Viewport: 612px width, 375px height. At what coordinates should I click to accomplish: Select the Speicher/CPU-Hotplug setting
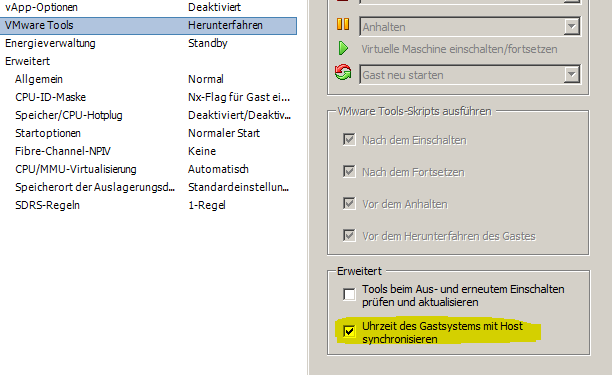(148, 115)
